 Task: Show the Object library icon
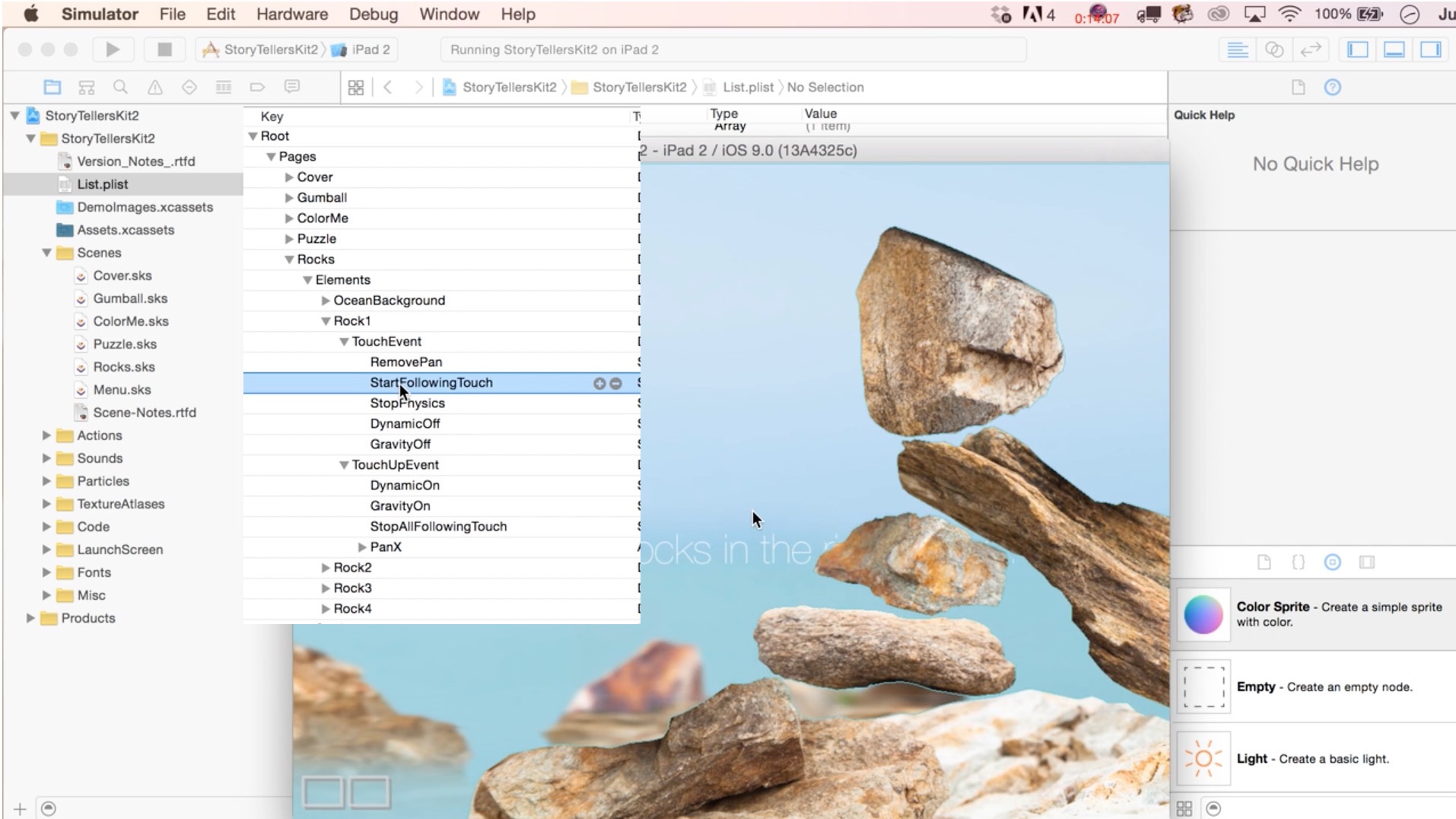click(1332, 562)
